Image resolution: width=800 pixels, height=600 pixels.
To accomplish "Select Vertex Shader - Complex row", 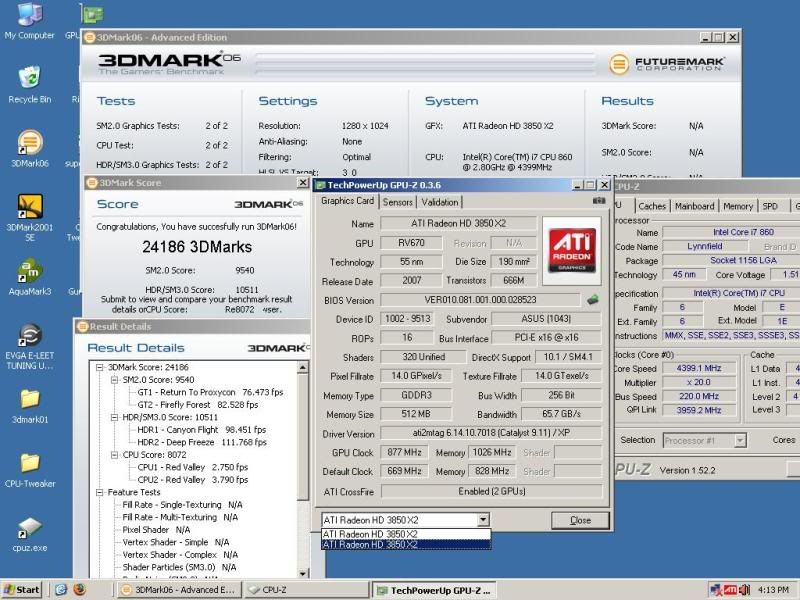I will (x=180, y=555).
